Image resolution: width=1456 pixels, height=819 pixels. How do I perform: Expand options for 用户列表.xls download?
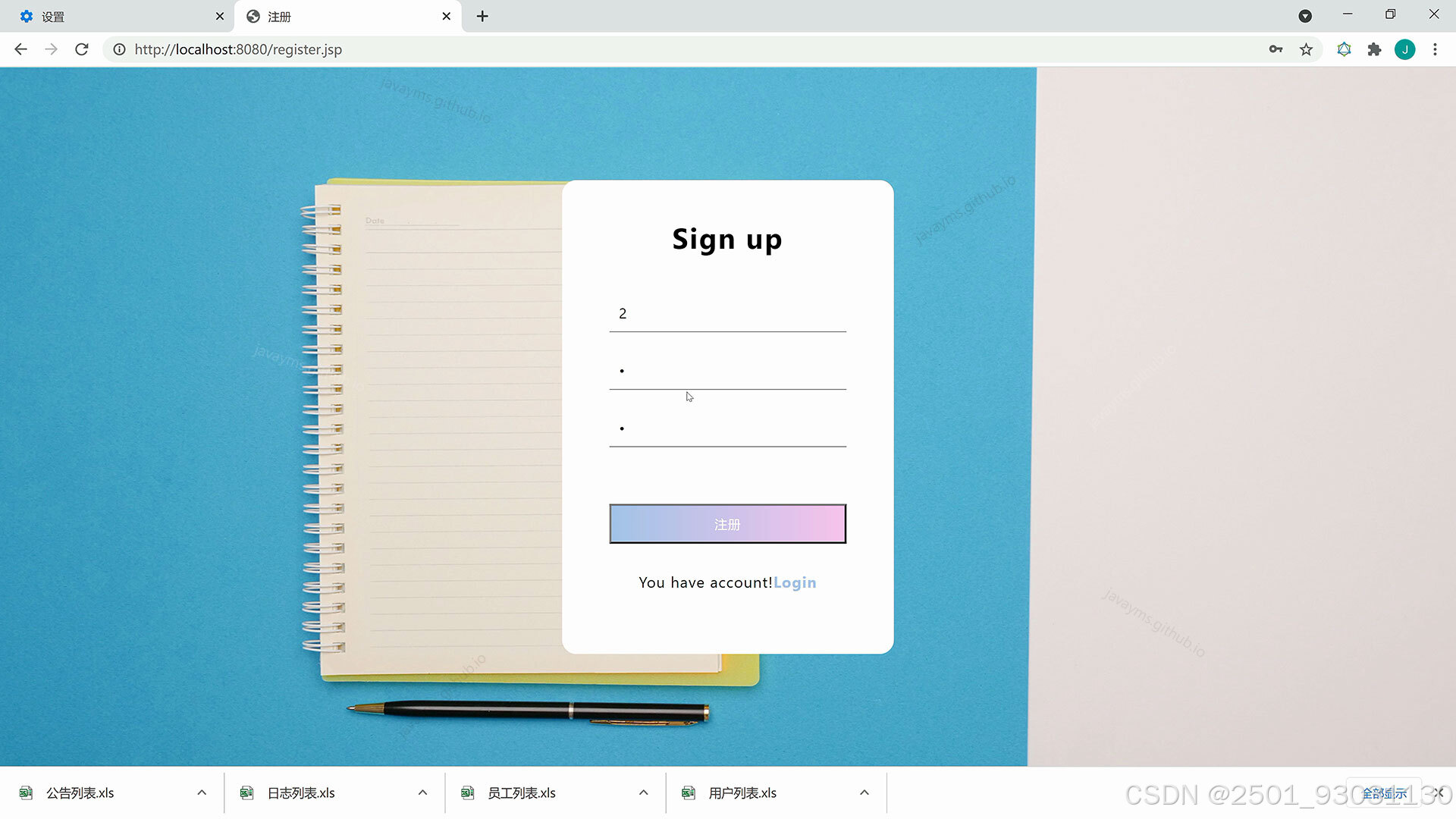point(864,792)
